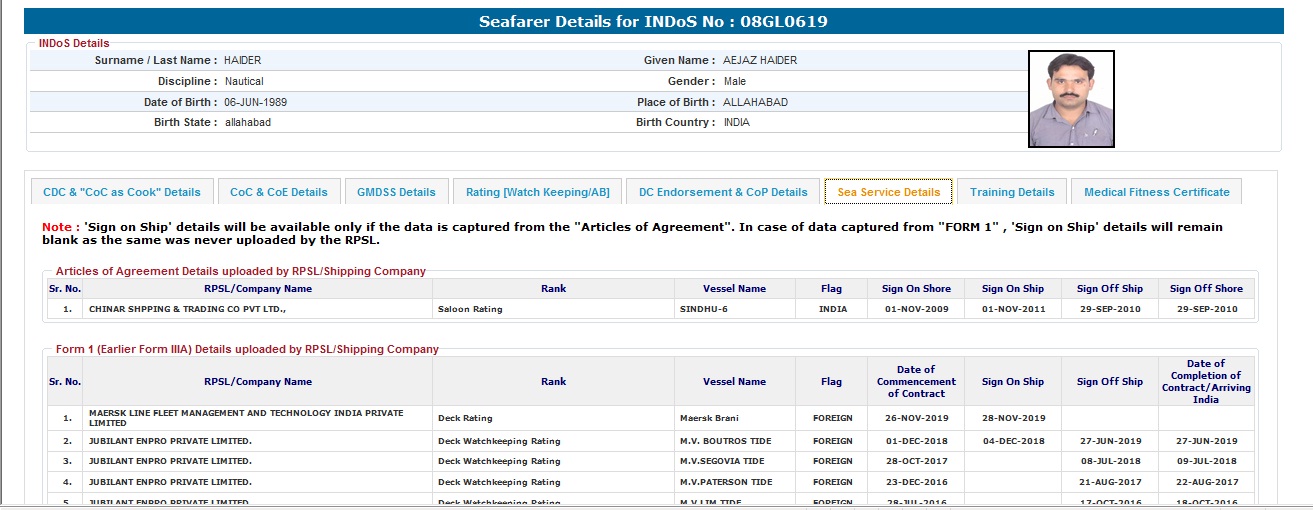Open the CDC & "CoC as Cook" Details tab
This screenshot has width=1313, height=510.
point(122,192)
